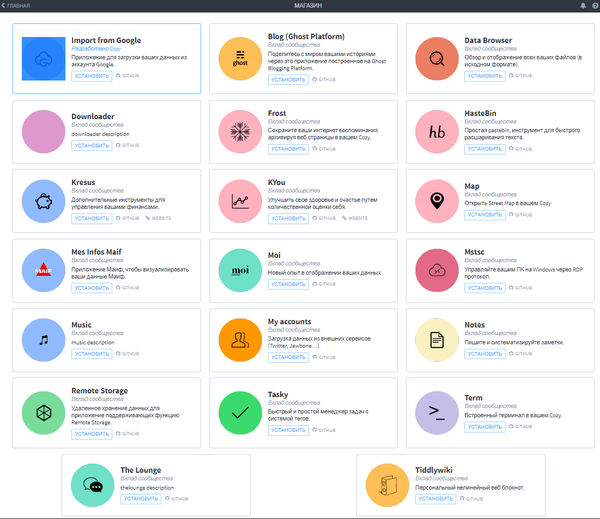
Task: Open GitHub link for Frost
Action: coord(324,149)
